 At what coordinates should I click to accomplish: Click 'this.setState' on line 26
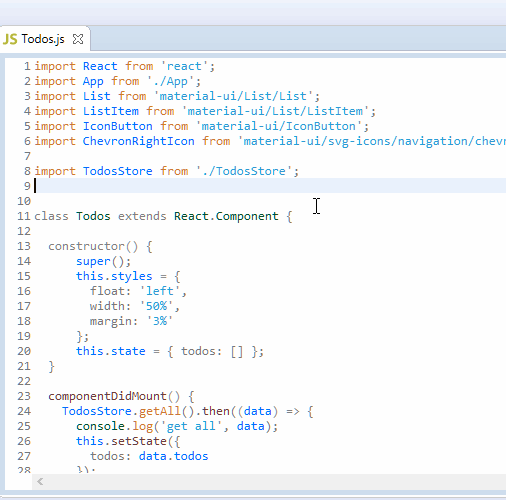pos(121,441)
